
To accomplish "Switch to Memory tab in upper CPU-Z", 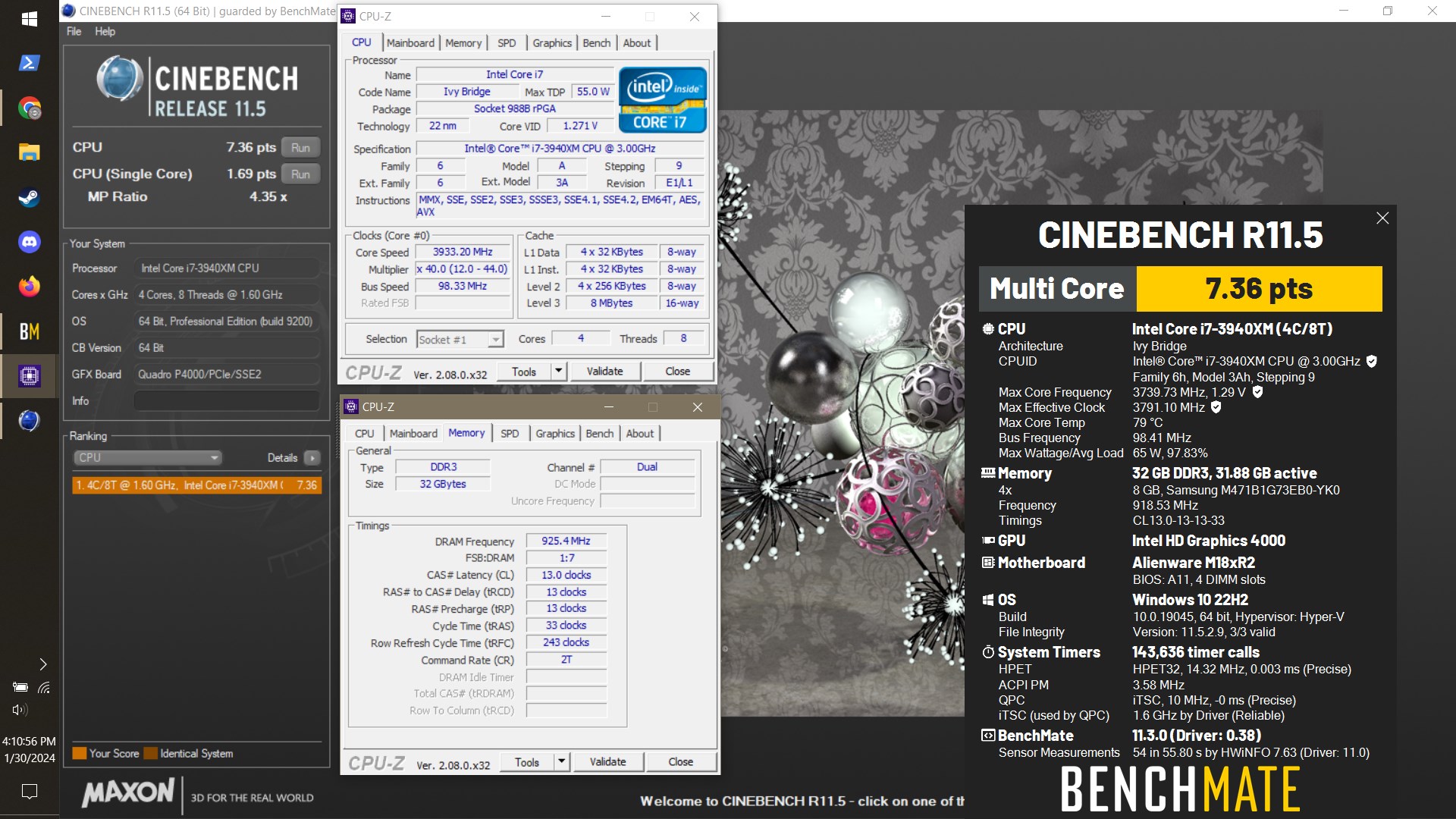I will pyautogui.click(x=463, y=42).
